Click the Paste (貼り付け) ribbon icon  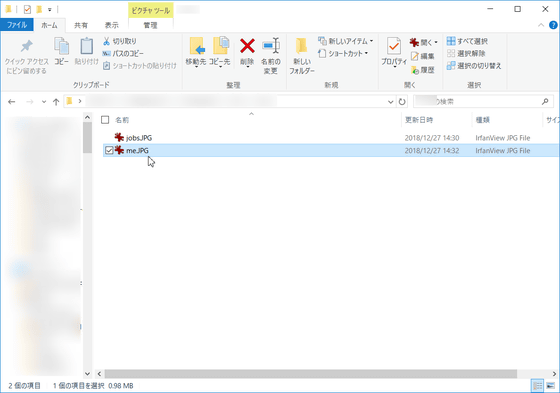(86, 47)
